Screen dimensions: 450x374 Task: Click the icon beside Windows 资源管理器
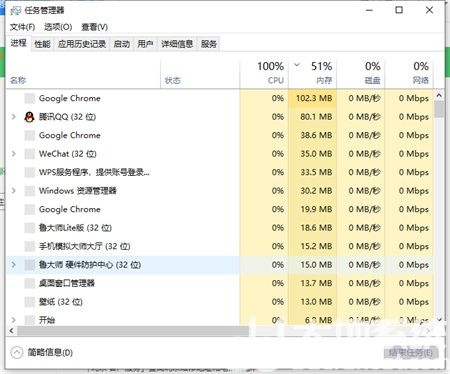30,191
